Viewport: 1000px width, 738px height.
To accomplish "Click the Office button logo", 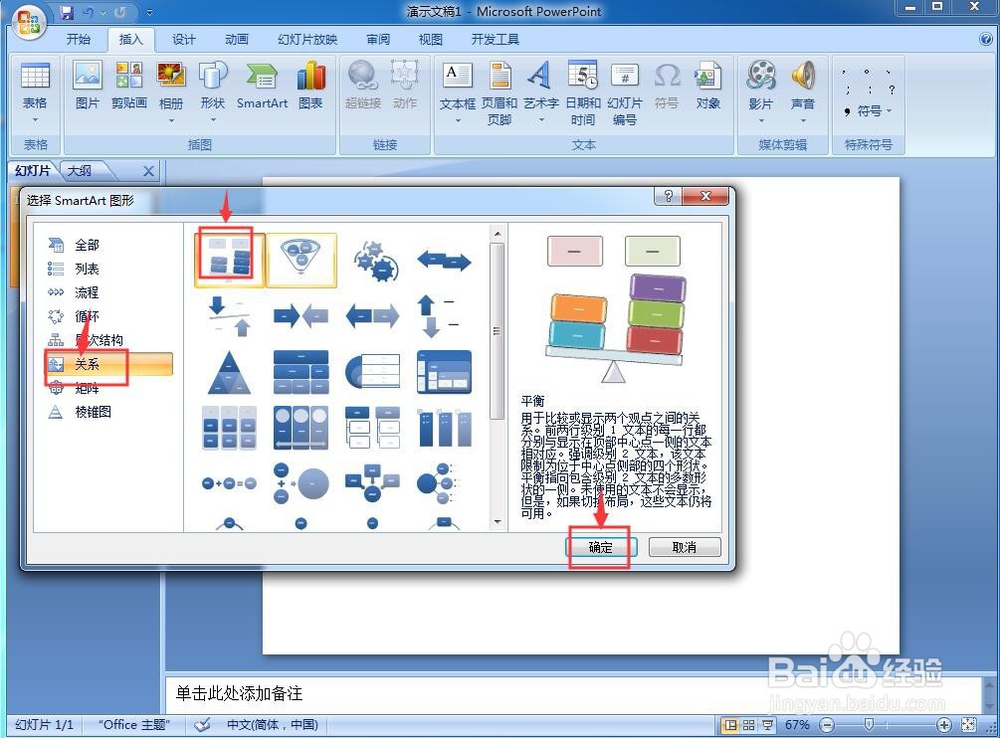I will pyautogui.click(x=29, y=22).
